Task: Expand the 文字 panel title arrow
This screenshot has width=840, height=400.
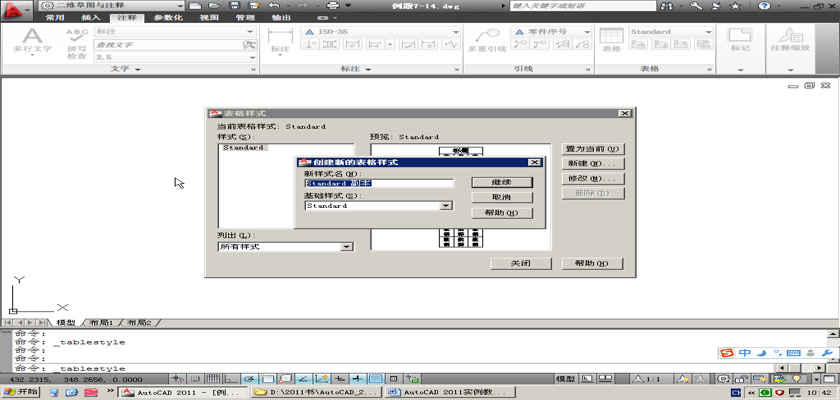Action: [x=138, y=69]
